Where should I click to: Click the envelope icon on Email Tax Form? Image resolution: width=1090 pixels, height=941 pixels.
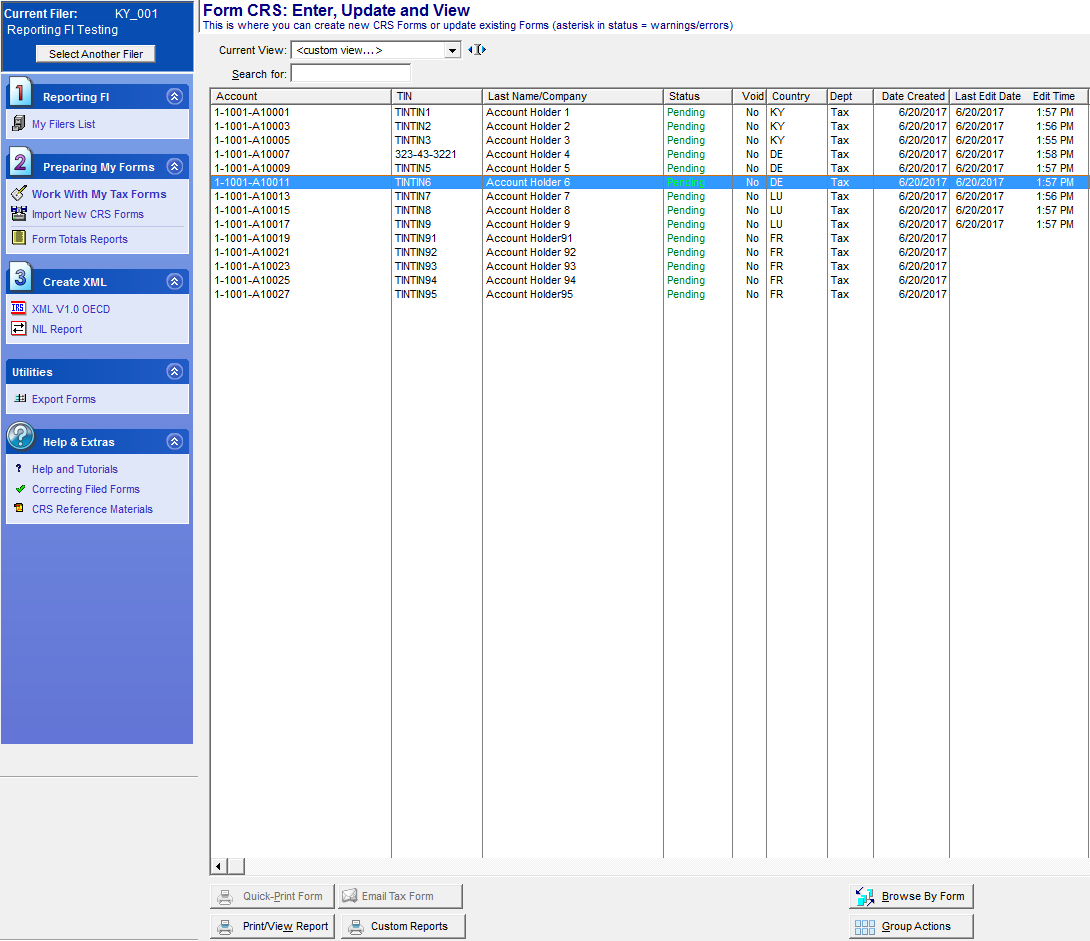(x=347, y=895)
